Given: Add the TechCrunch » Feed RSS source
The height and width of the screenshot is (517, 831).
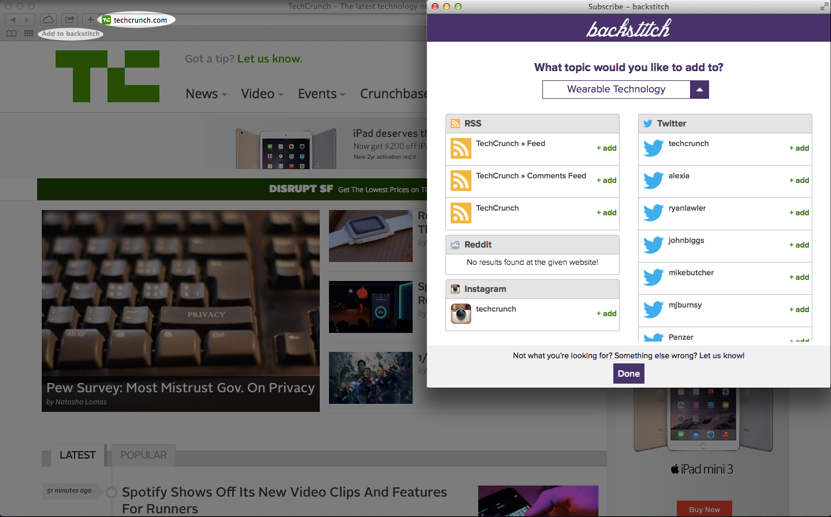Looking at the screenshot, I should tap(606, 148).
